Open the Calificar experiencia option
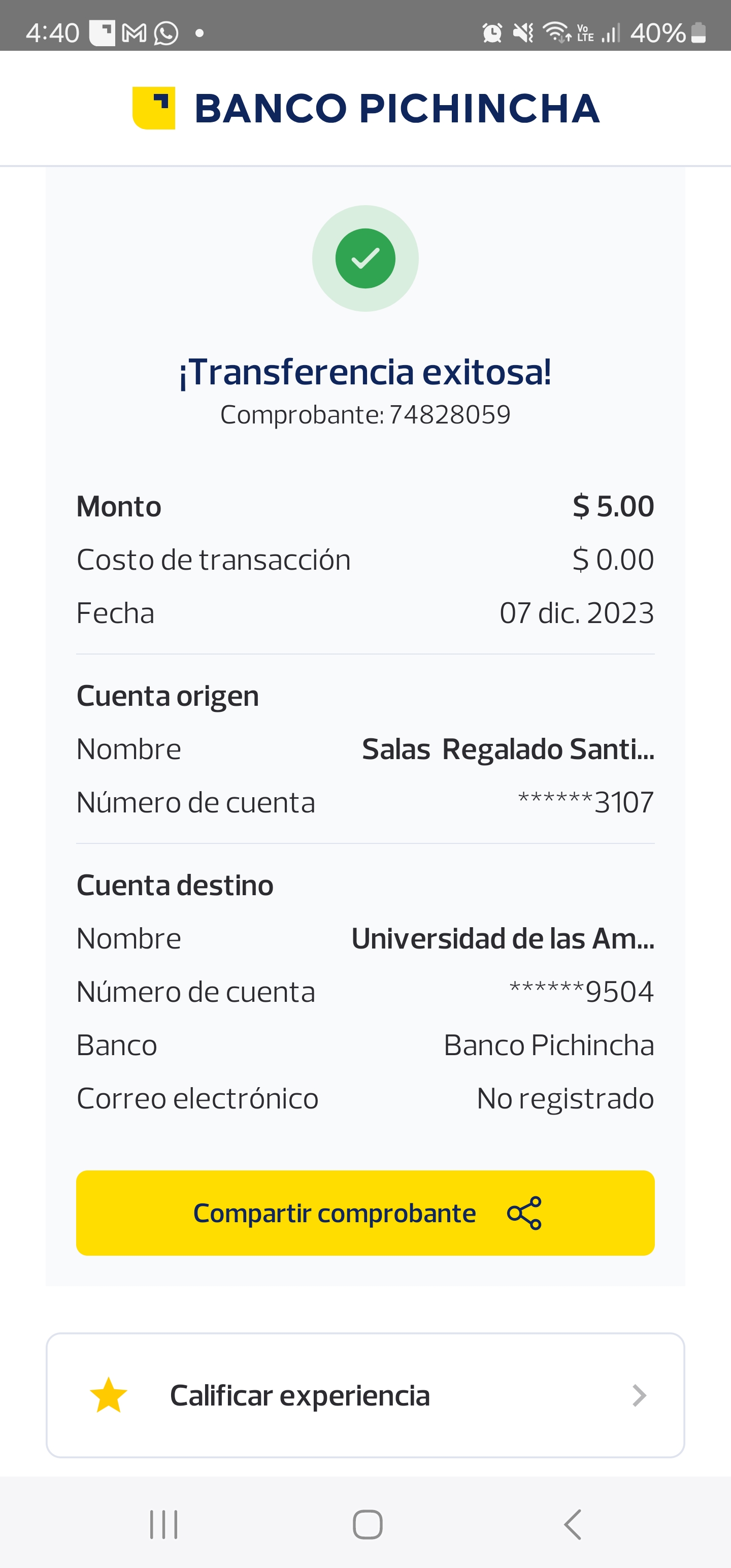Viewport: 731px width, 1568px height. pyautogui.click(x=300, y=1395)
